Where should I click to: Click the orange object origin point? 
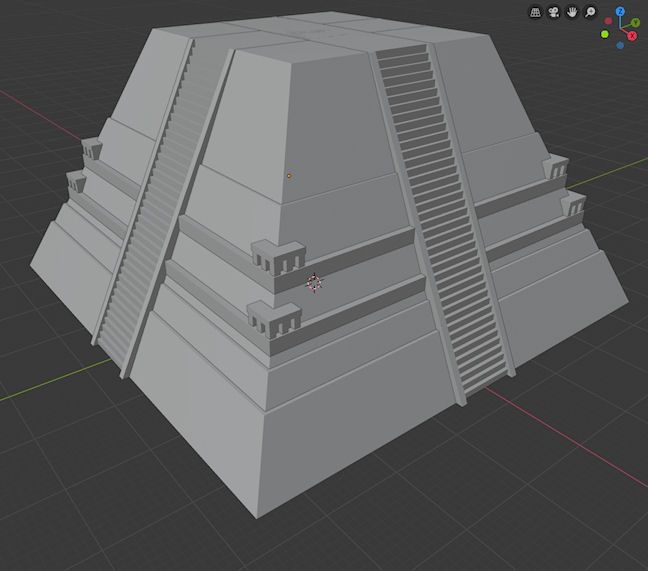point(289,176)
